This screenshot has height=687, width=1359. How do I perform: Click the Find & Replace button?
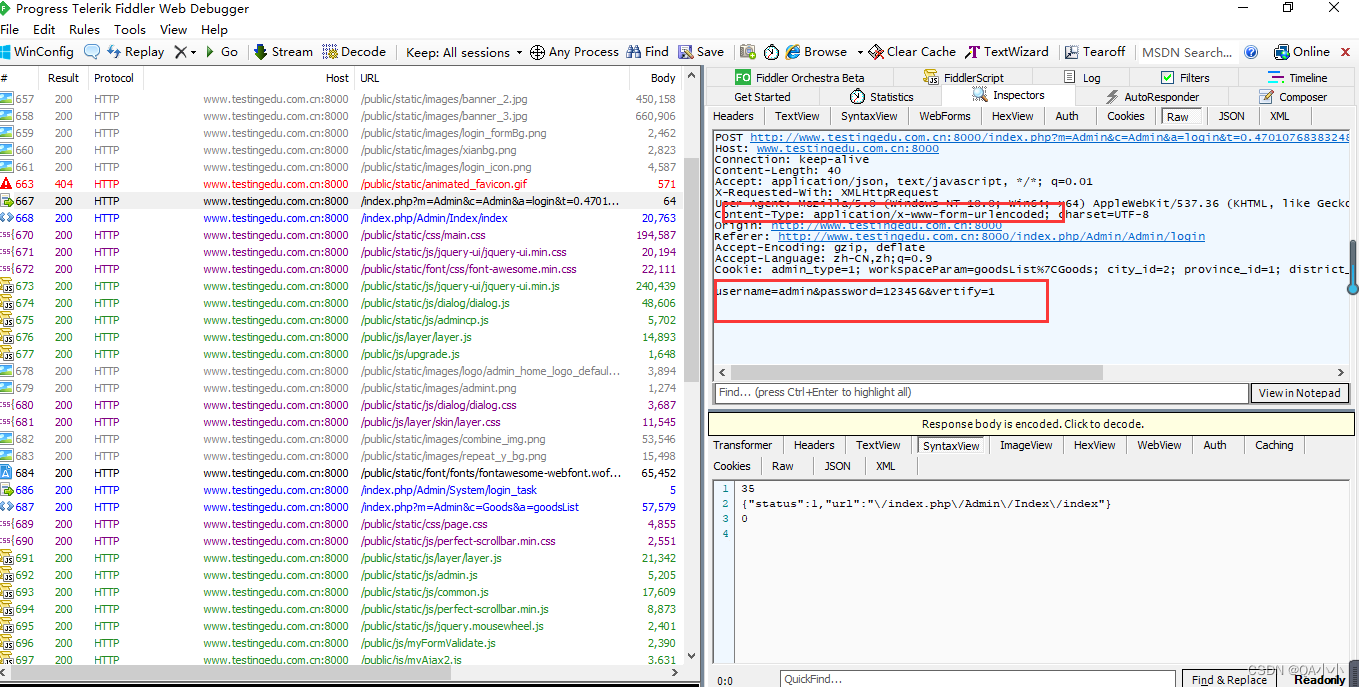pyautogui.click(x=1228, y=680)
